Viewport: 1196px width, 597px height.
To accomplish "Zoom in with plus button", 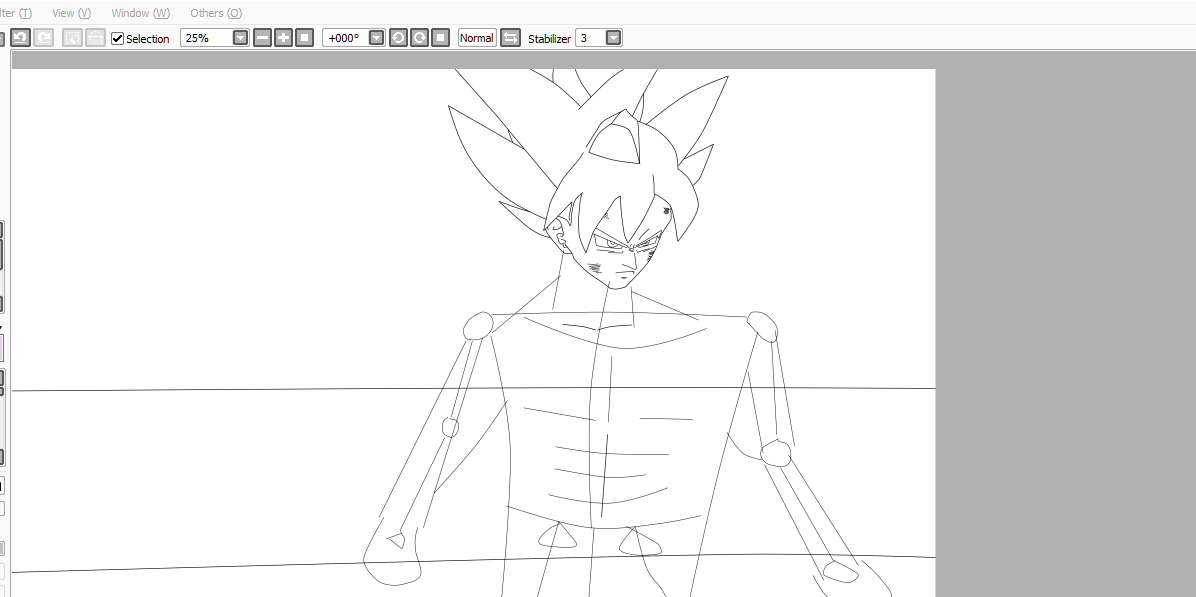I will [283, 37].
